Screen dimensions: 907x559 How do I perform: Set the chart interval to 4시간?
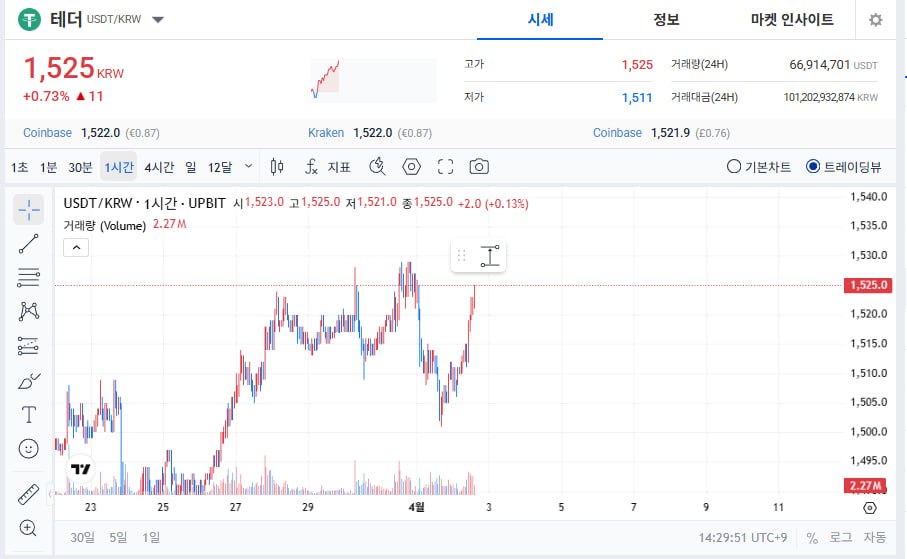tap(159, 167)
